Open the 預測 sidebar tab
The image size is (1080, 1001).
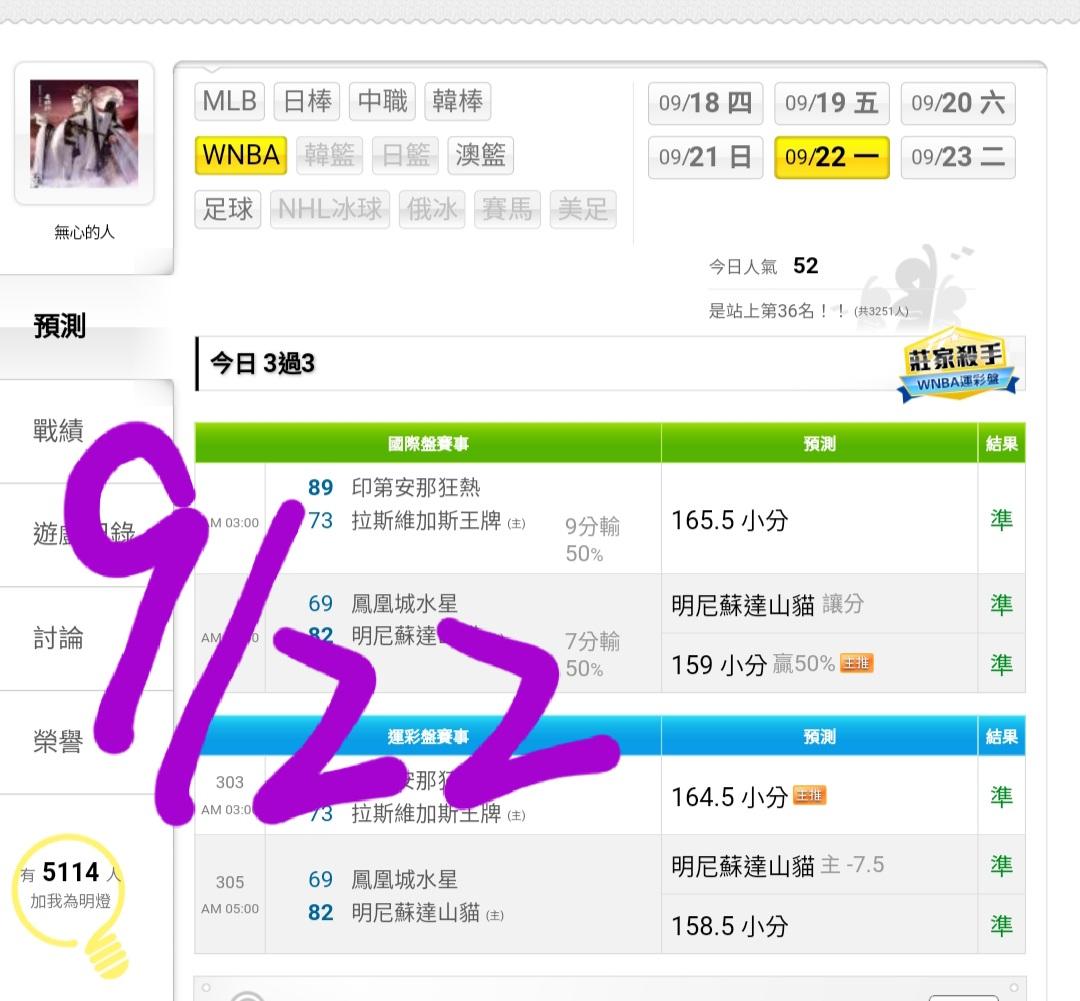coord(60,326)
